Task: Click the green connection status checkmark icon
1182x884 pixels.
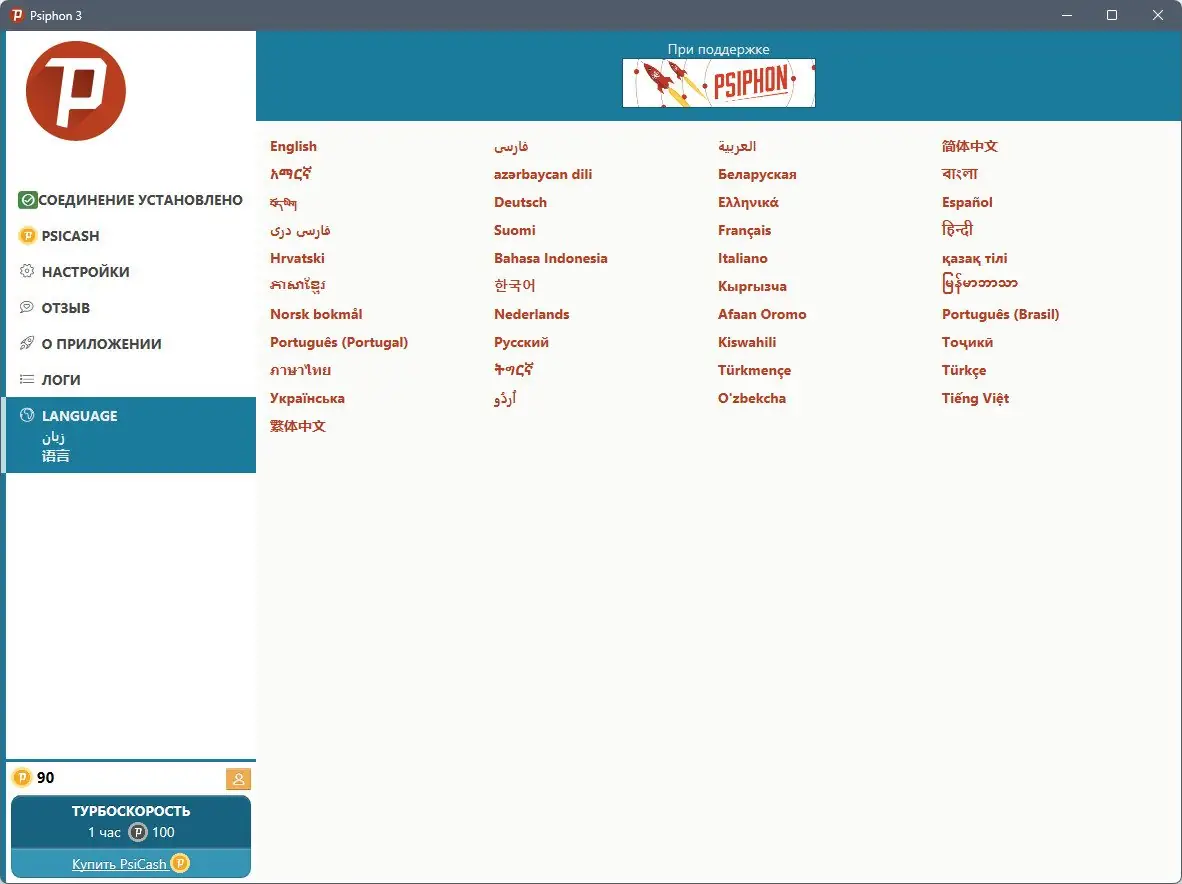Action: tap(29, 199)
